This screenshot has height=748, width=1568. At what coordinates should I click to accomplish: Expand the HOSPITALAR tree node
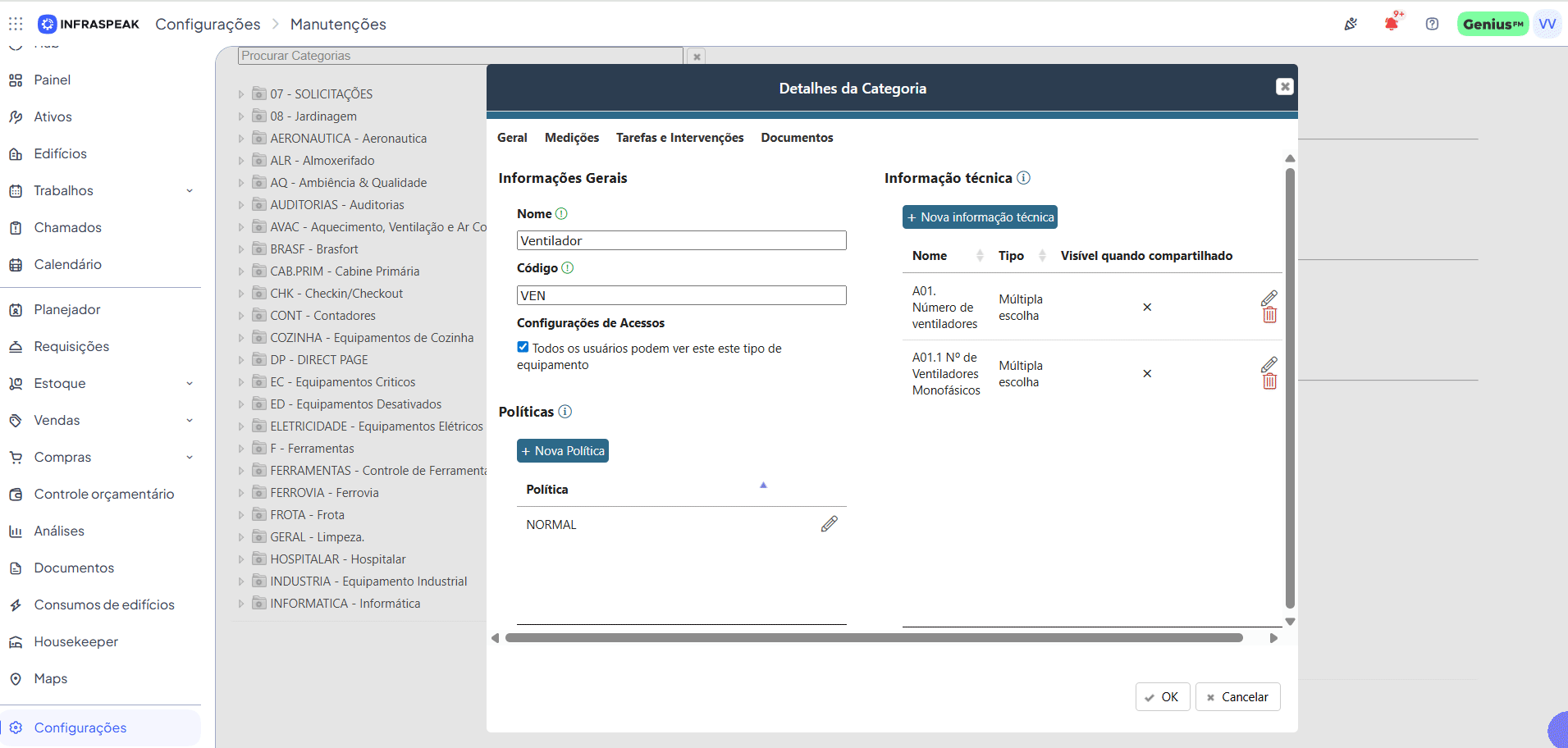coord(241,559)
